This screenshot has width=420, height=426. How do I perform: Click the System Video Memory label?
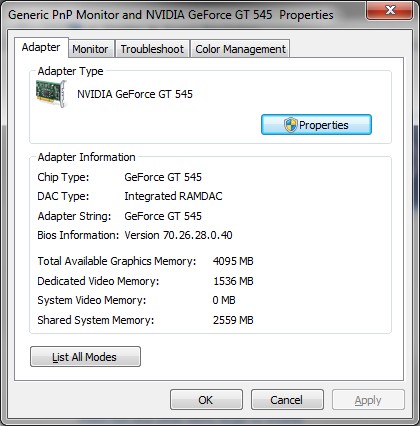click(x=92, y=300)
